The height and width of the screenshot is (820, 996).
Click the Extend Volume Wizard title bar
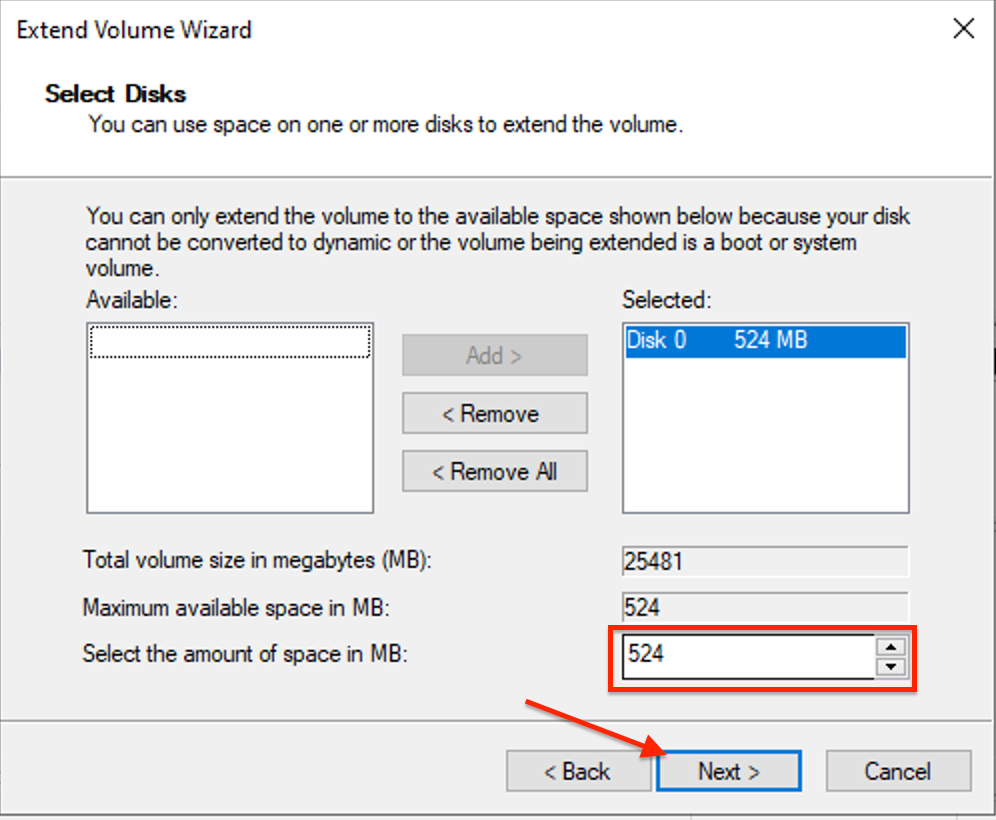[x=445, y=29]
